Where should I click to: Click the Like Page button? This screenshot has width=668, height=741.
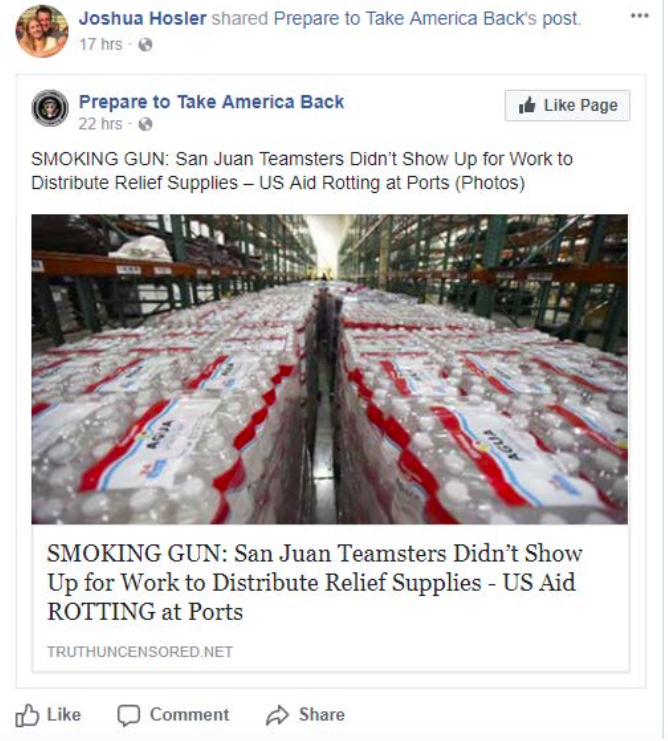567,105
